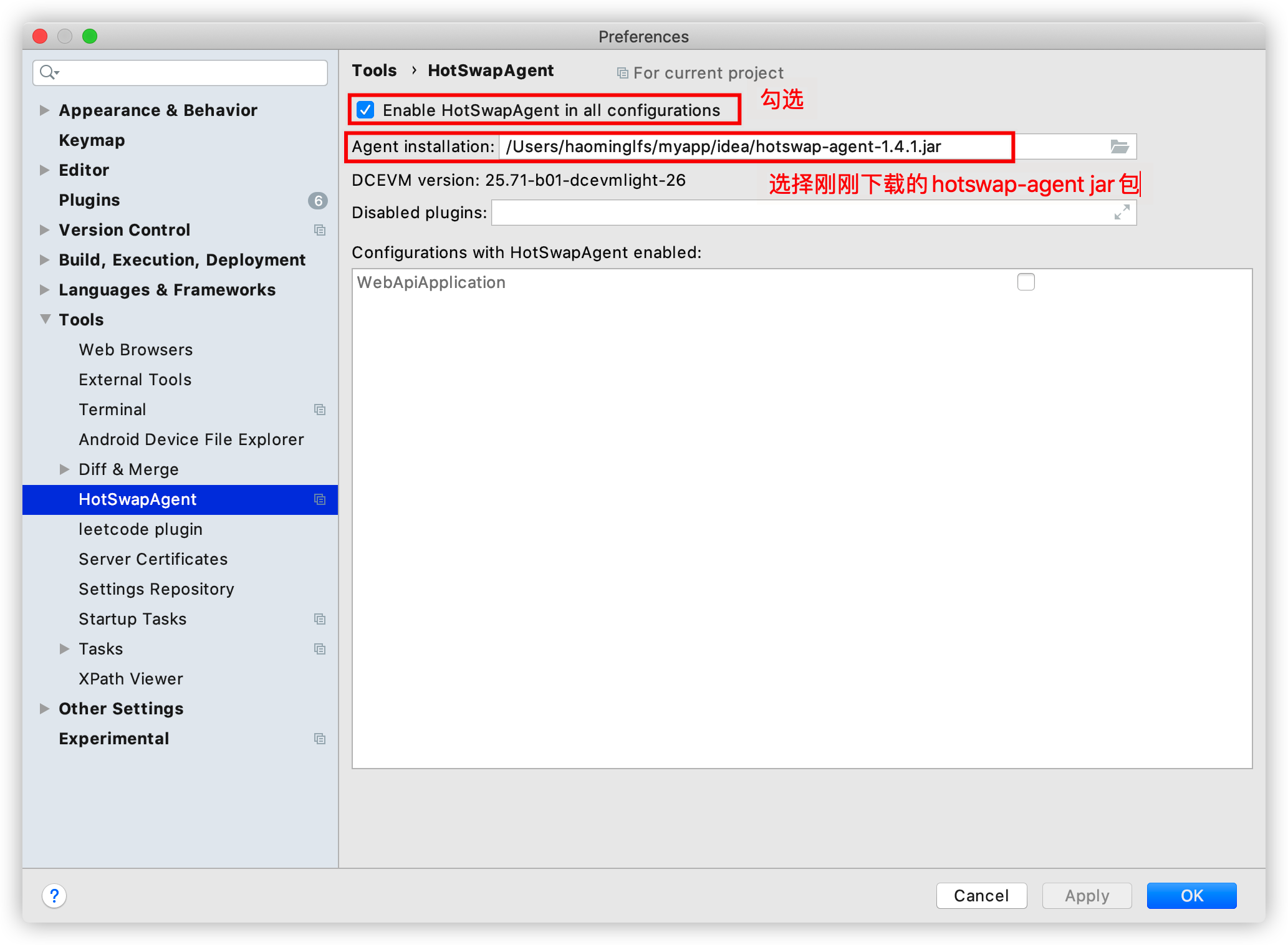The width and height of the screenshot is (1288, 945).
Task: Select Web Browsers under Tools
Action: (x=135, y=350)
